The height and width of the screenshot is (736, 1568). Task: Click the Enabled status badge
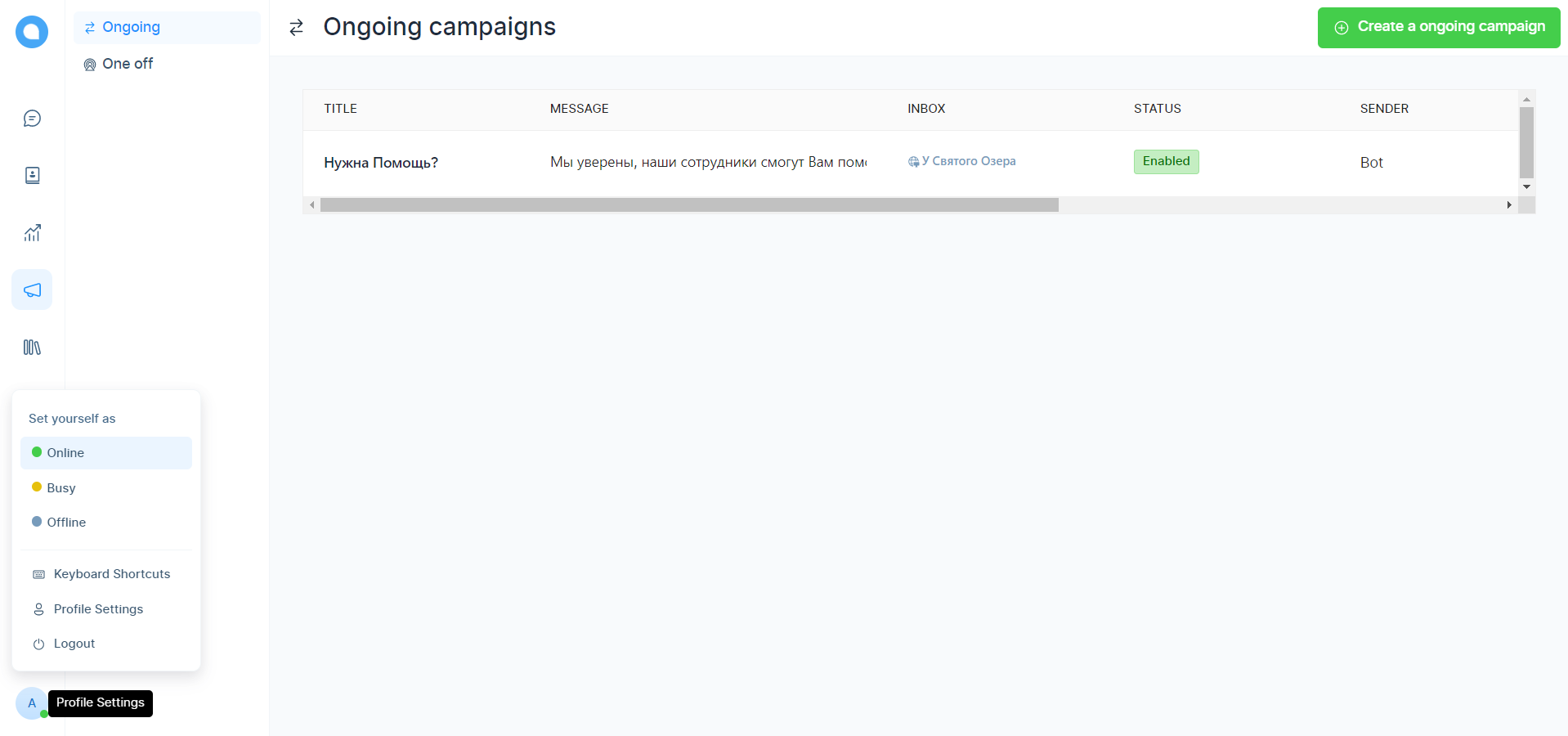1166,161
